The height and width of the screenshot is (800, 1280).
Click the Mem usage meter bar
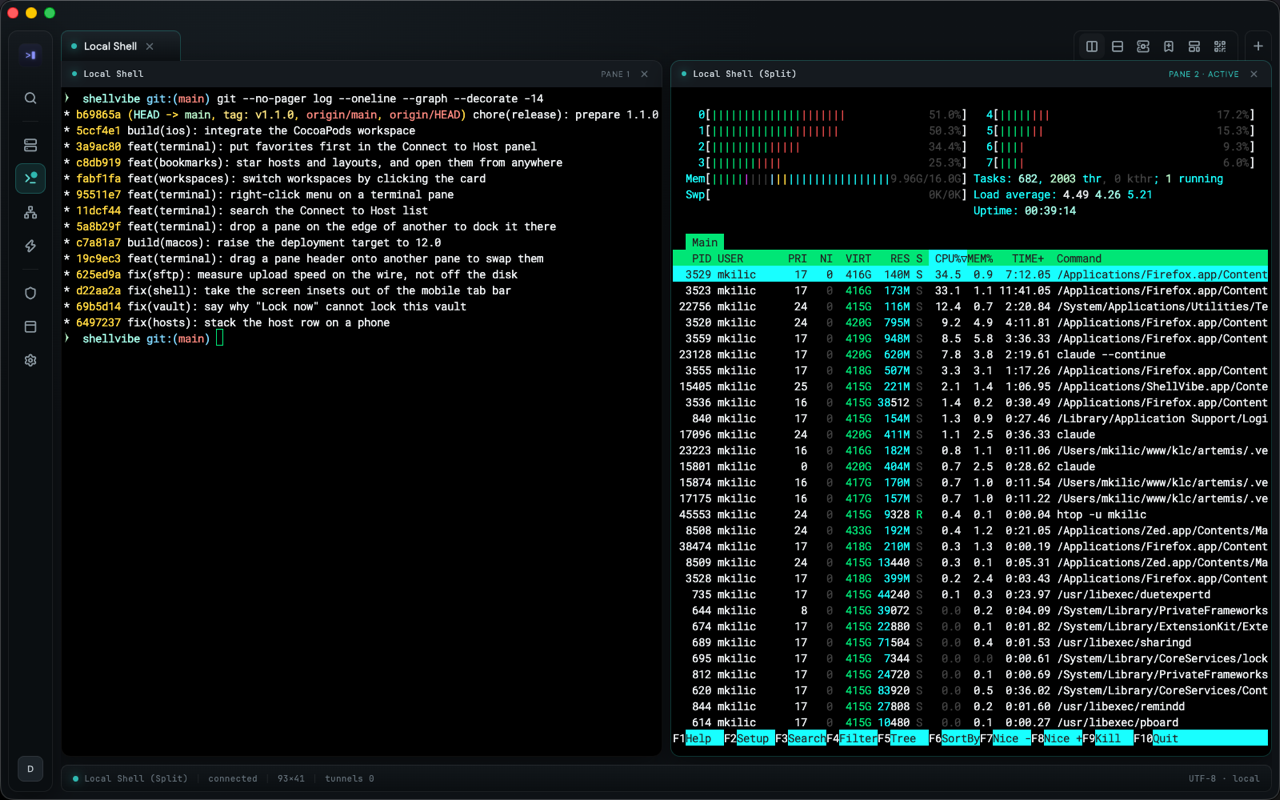tap(825, 179)
